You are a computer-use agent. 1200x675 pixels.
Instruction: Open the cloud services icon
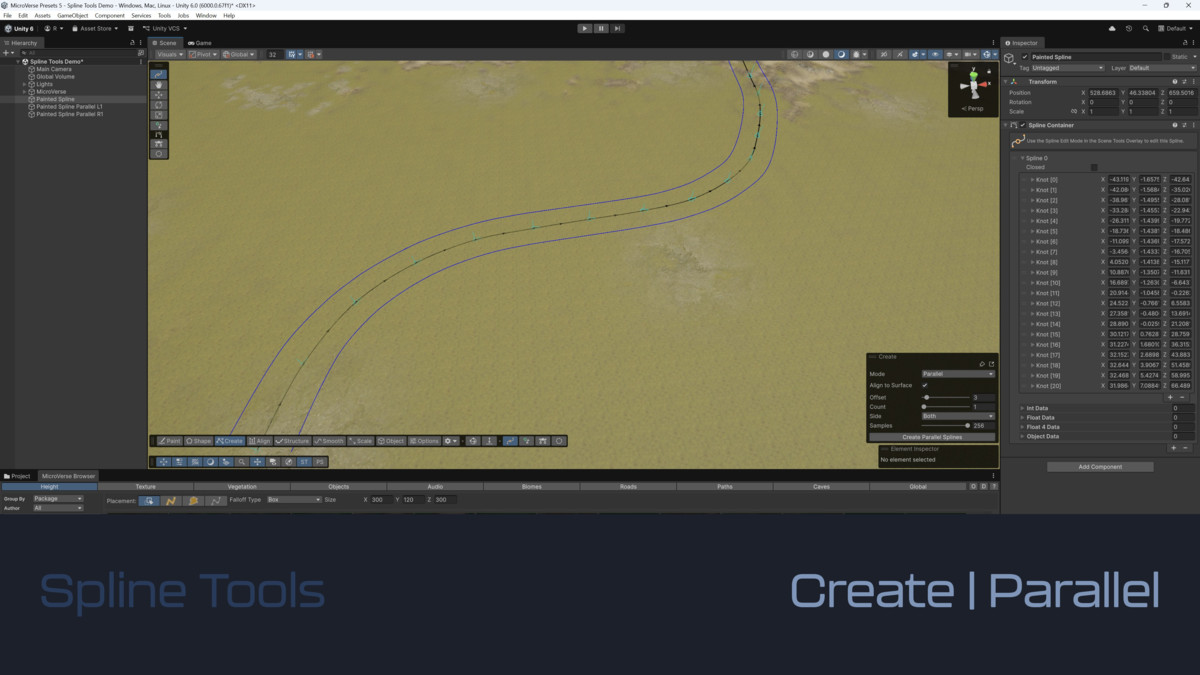[1112, 28]
